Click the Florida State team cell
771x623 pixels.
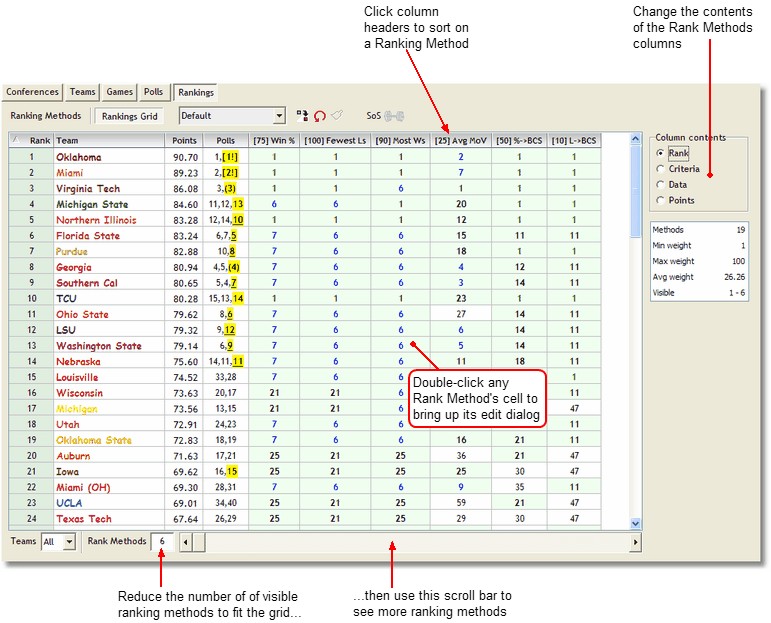pos(109,236)
